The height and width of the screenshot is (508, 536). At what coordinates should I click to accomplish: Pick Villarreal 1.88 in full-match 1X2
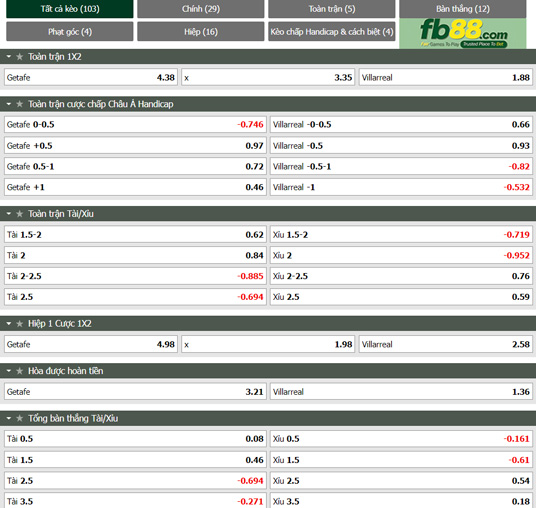click(445, 78)
